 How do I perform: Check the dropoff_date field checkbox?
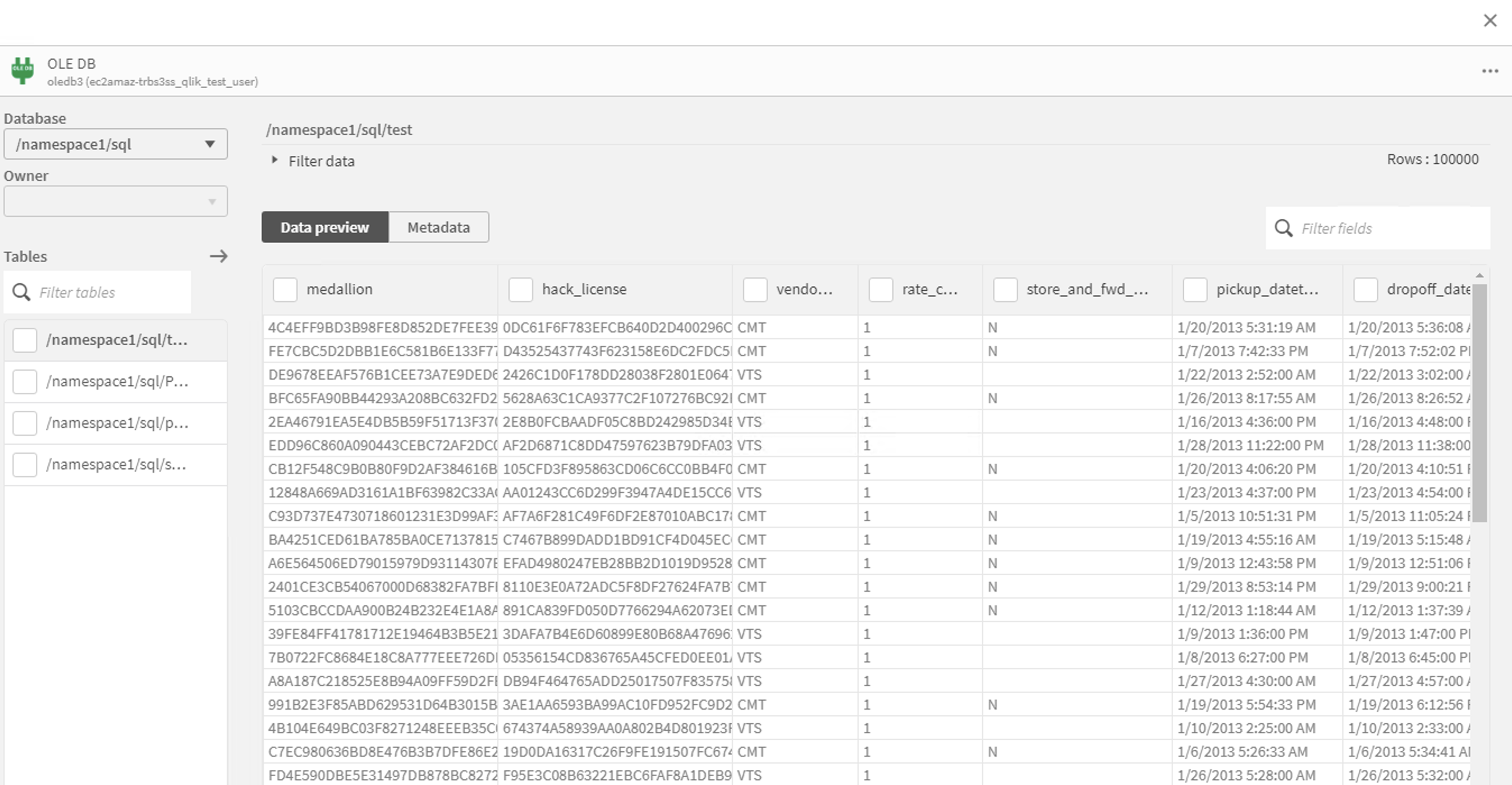click(1366, 289)
